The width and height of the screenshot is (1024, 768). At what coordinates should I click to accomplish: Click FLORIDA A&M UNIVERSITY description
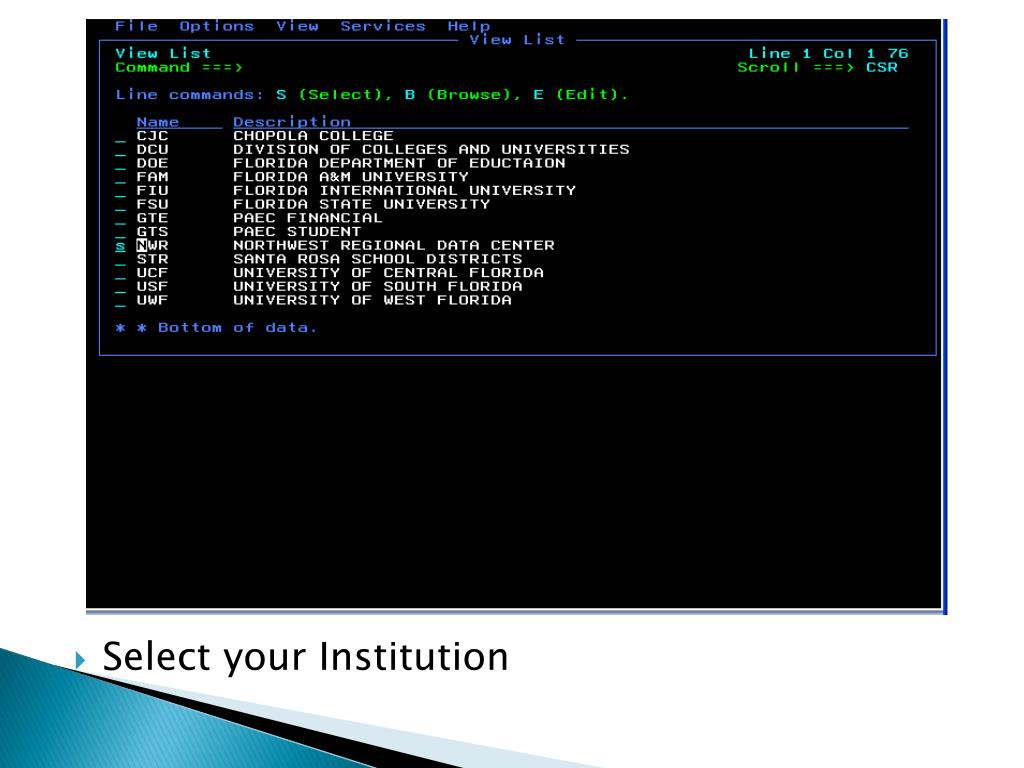coord(351,177)
